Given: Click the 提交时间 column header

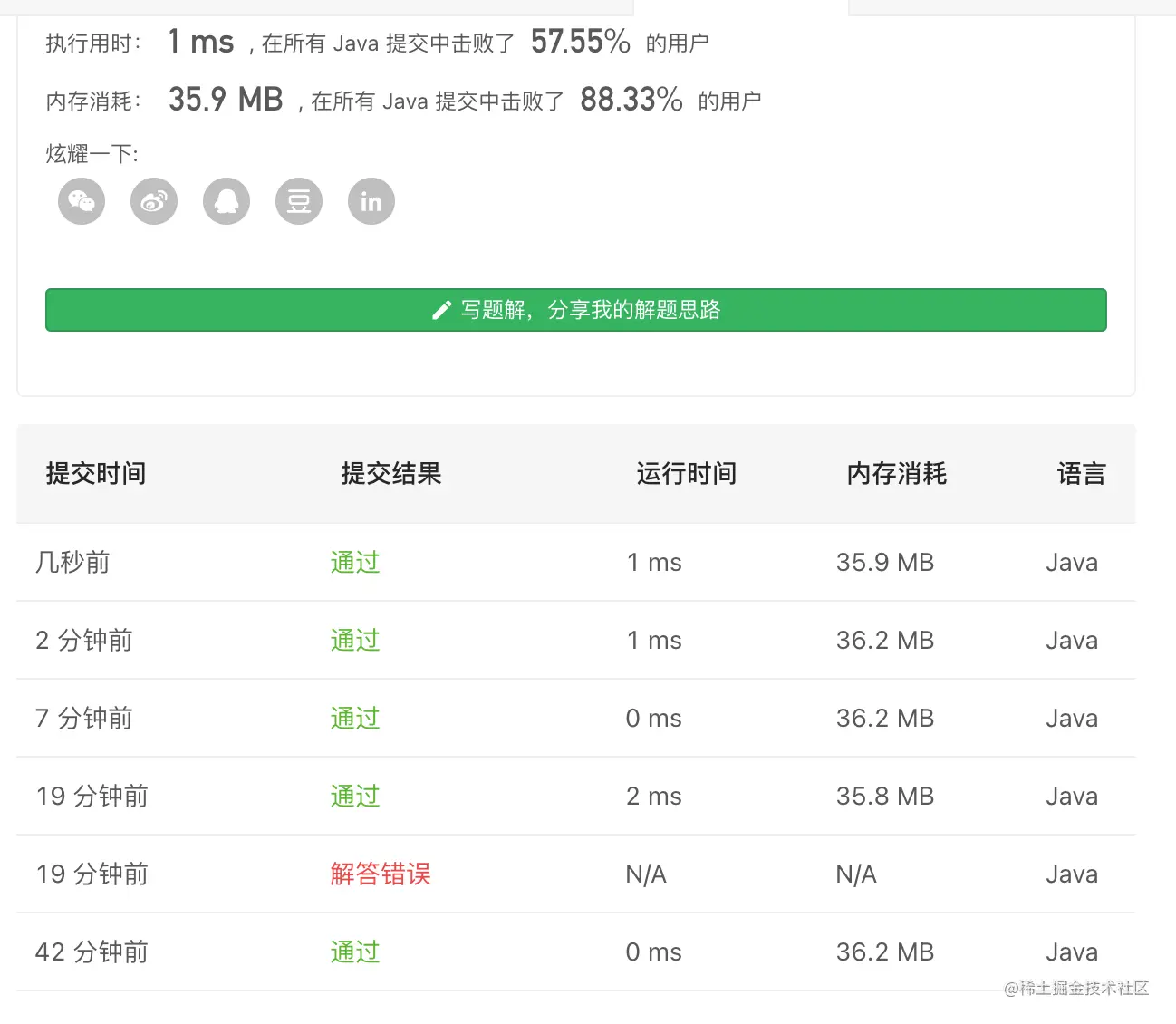Looking at the screenshot, I should (x=96, y=474).
